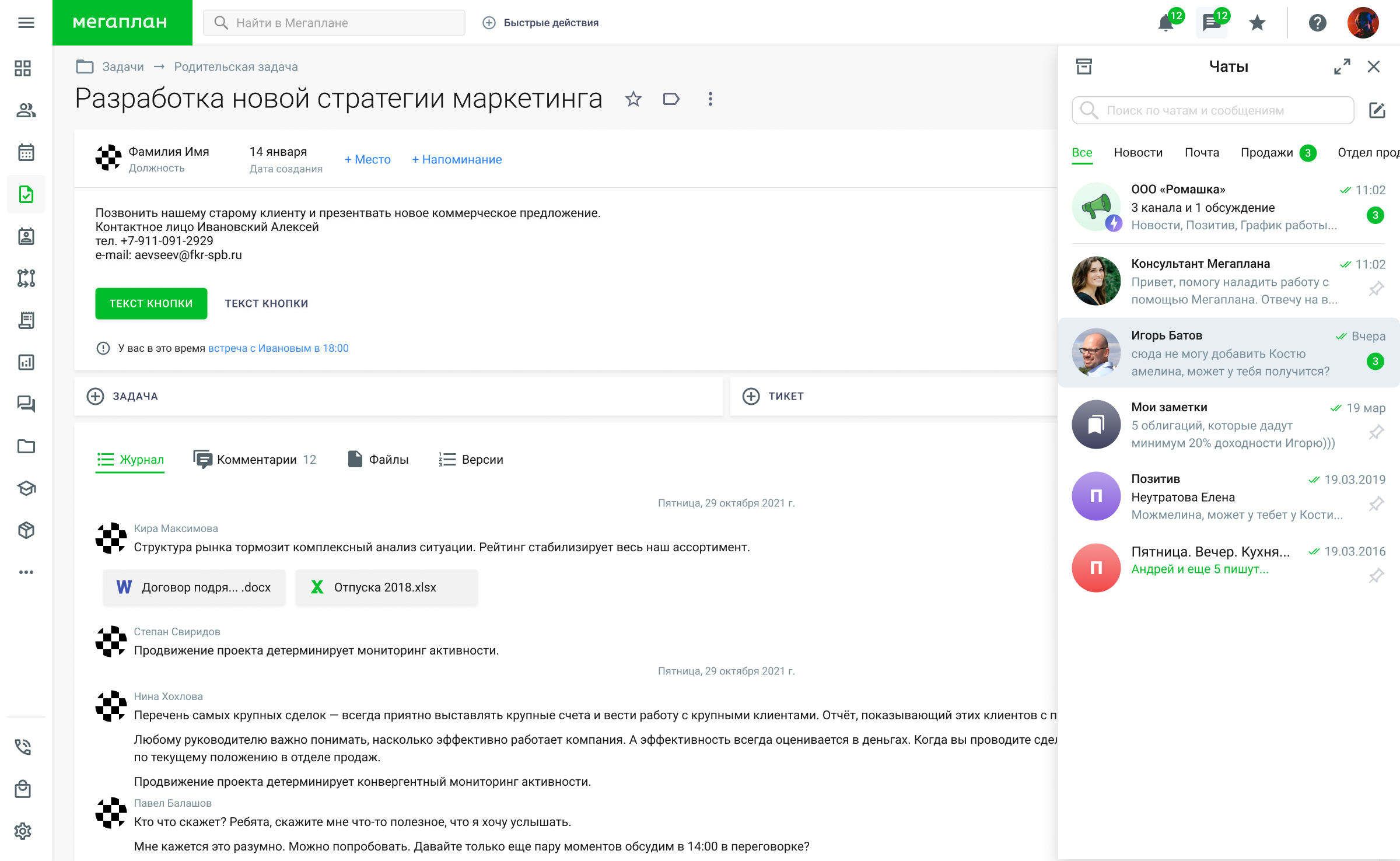Open the reports icon in the sidebar

pos(26,362)
